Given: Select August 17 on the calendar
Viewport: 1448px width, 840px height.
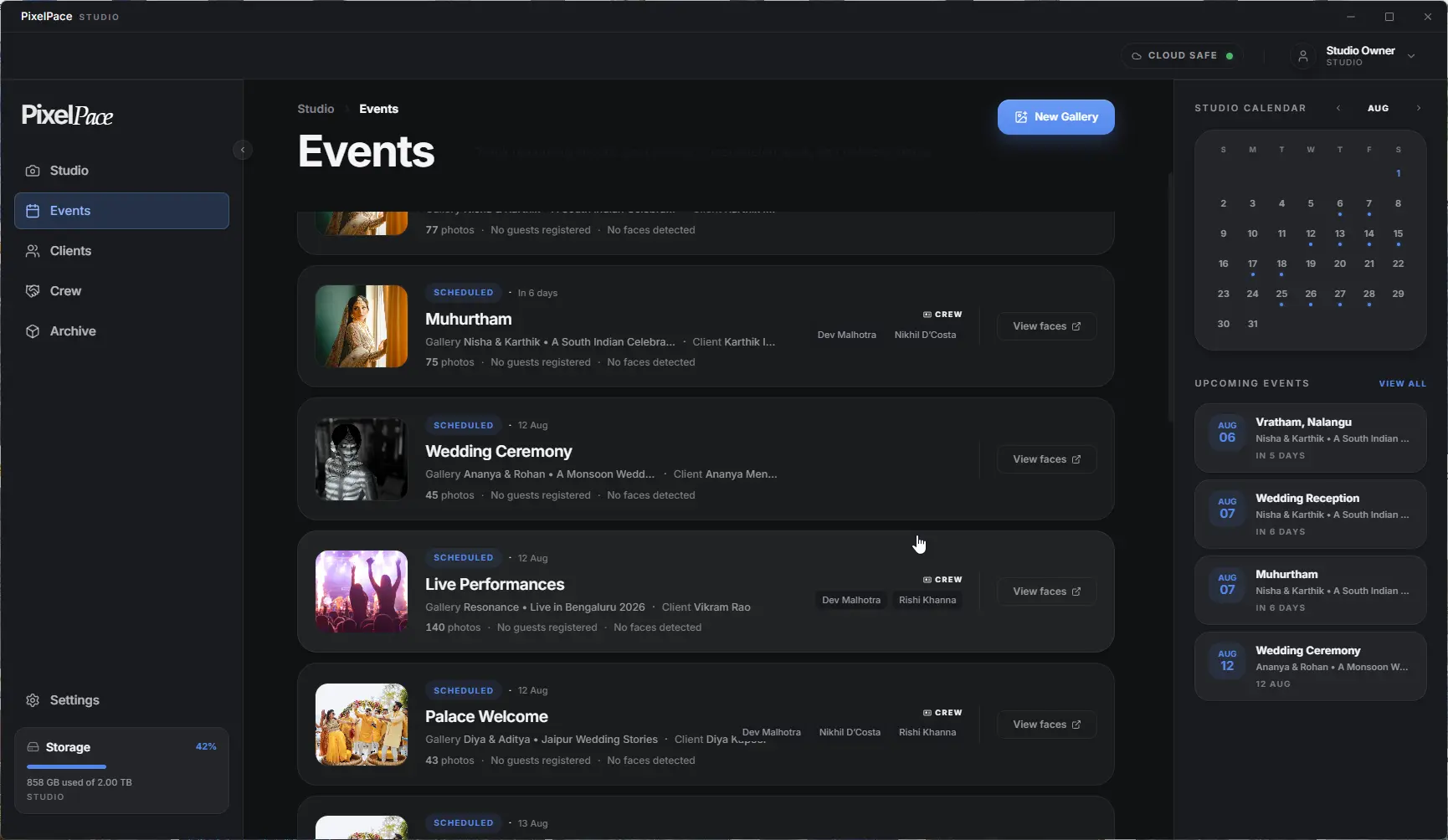Looking at the screenshot, I should (x=1252, y=264).
